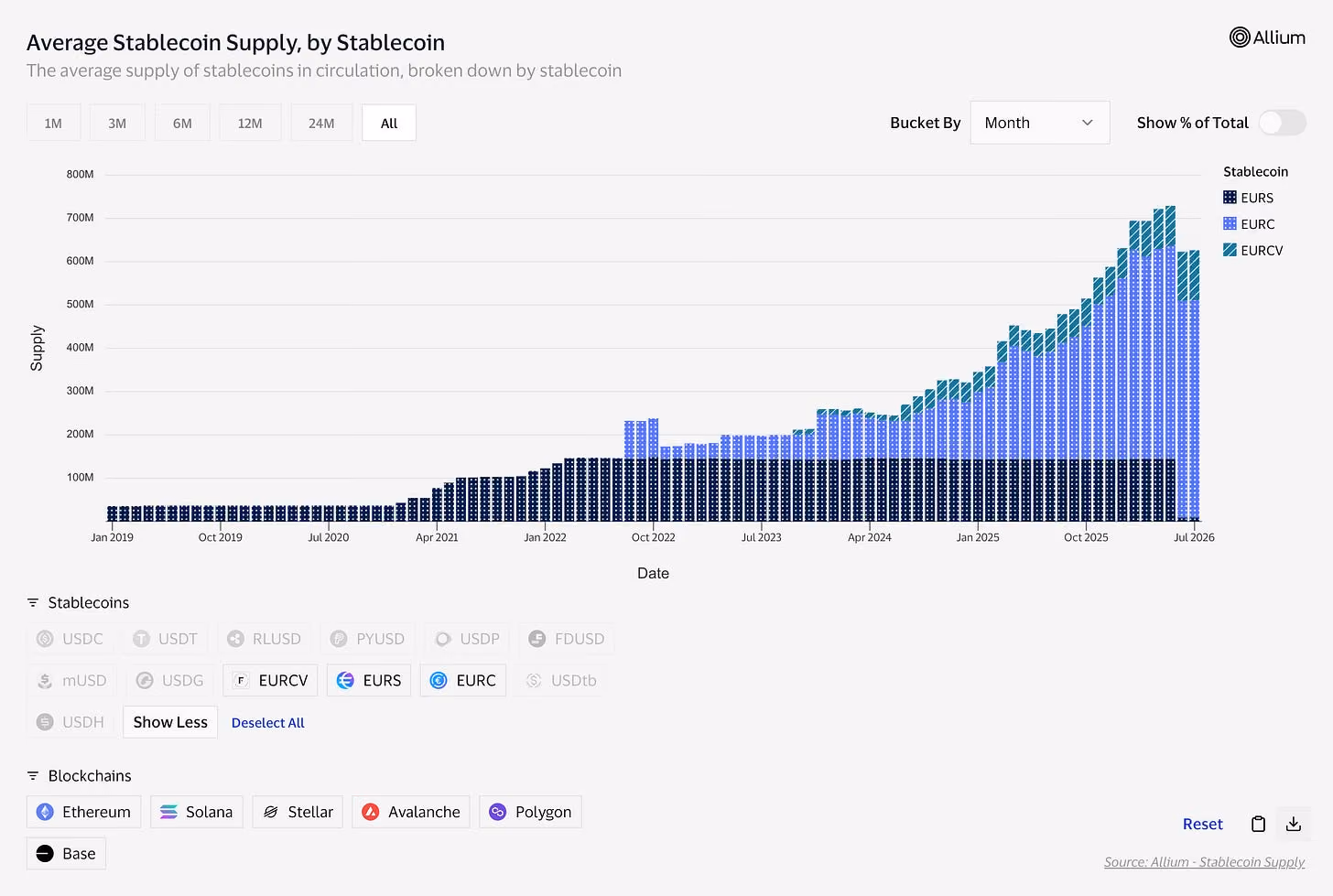1333x896 pixels.
Task: Select the 12M time range tab
Action: 250,123
